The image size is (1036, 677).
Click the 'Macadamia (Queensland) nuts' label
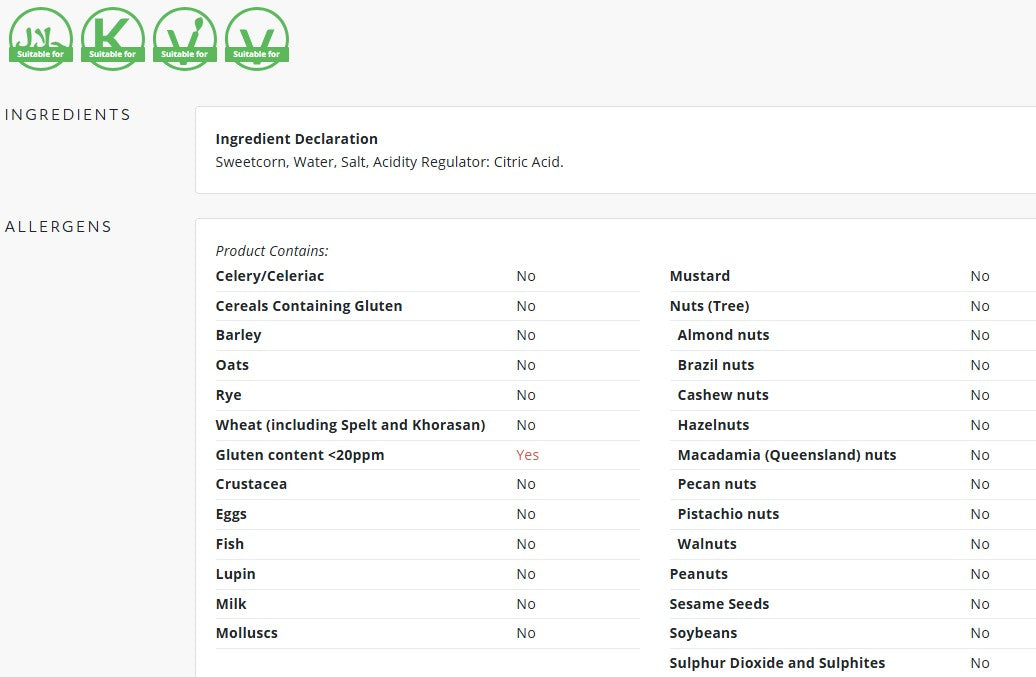click(786, 455)
